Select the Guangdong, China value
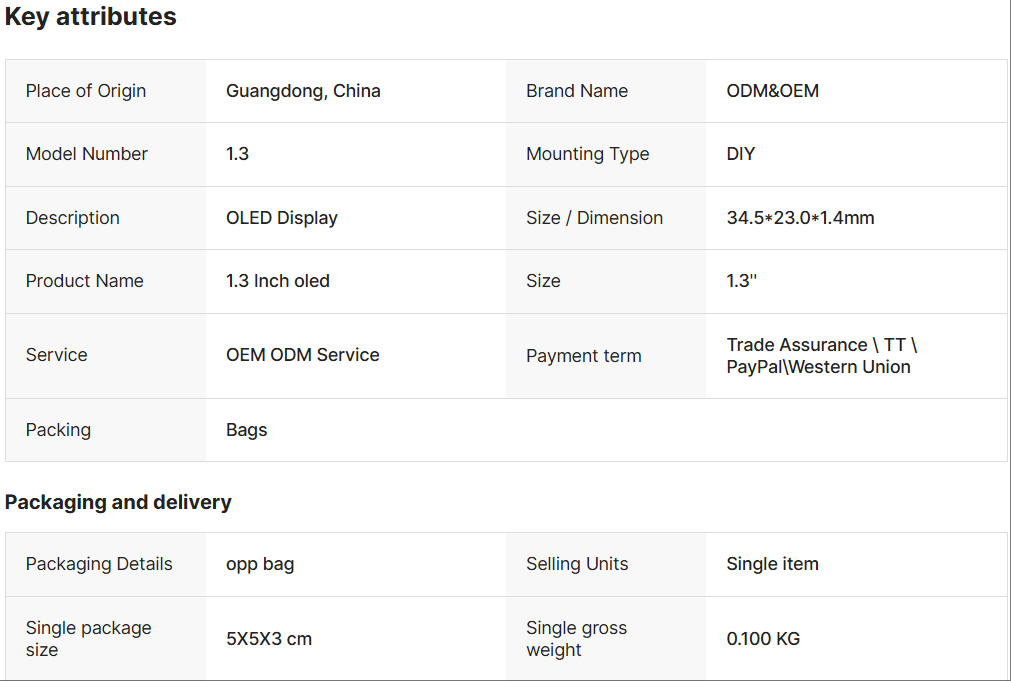This screenshot has height=681, width=1011. pyautogui.click(x=303, y=91)
